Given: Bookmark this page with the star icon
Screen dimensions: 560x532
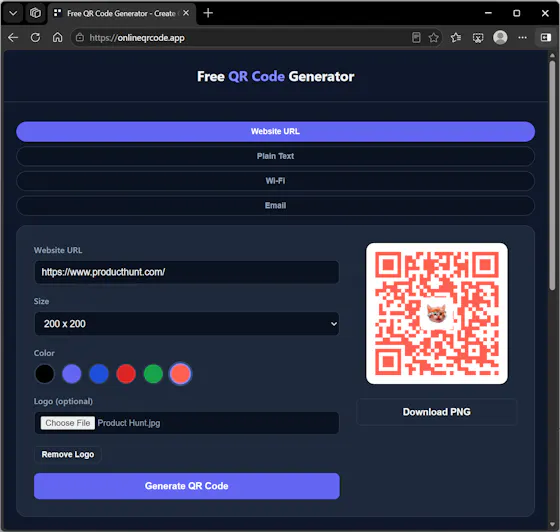Looking at the screenshot, I should [x=434, y=37].
